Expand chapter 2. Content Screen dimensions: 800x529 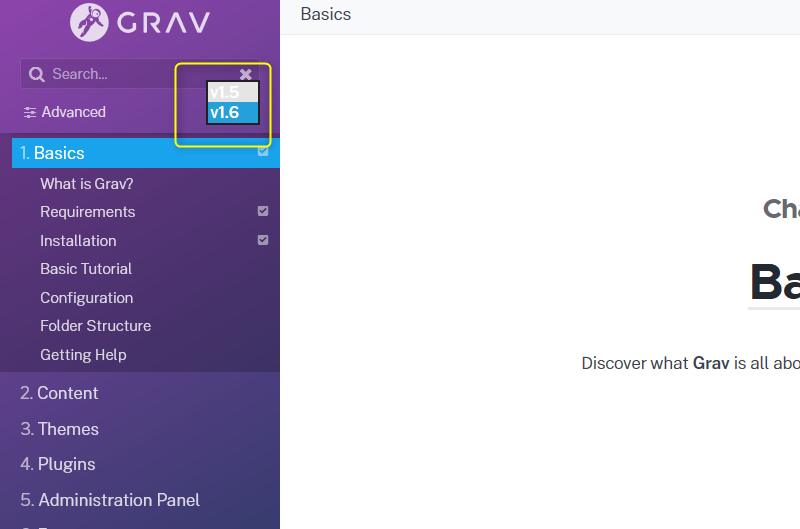(x=59, y=393)
